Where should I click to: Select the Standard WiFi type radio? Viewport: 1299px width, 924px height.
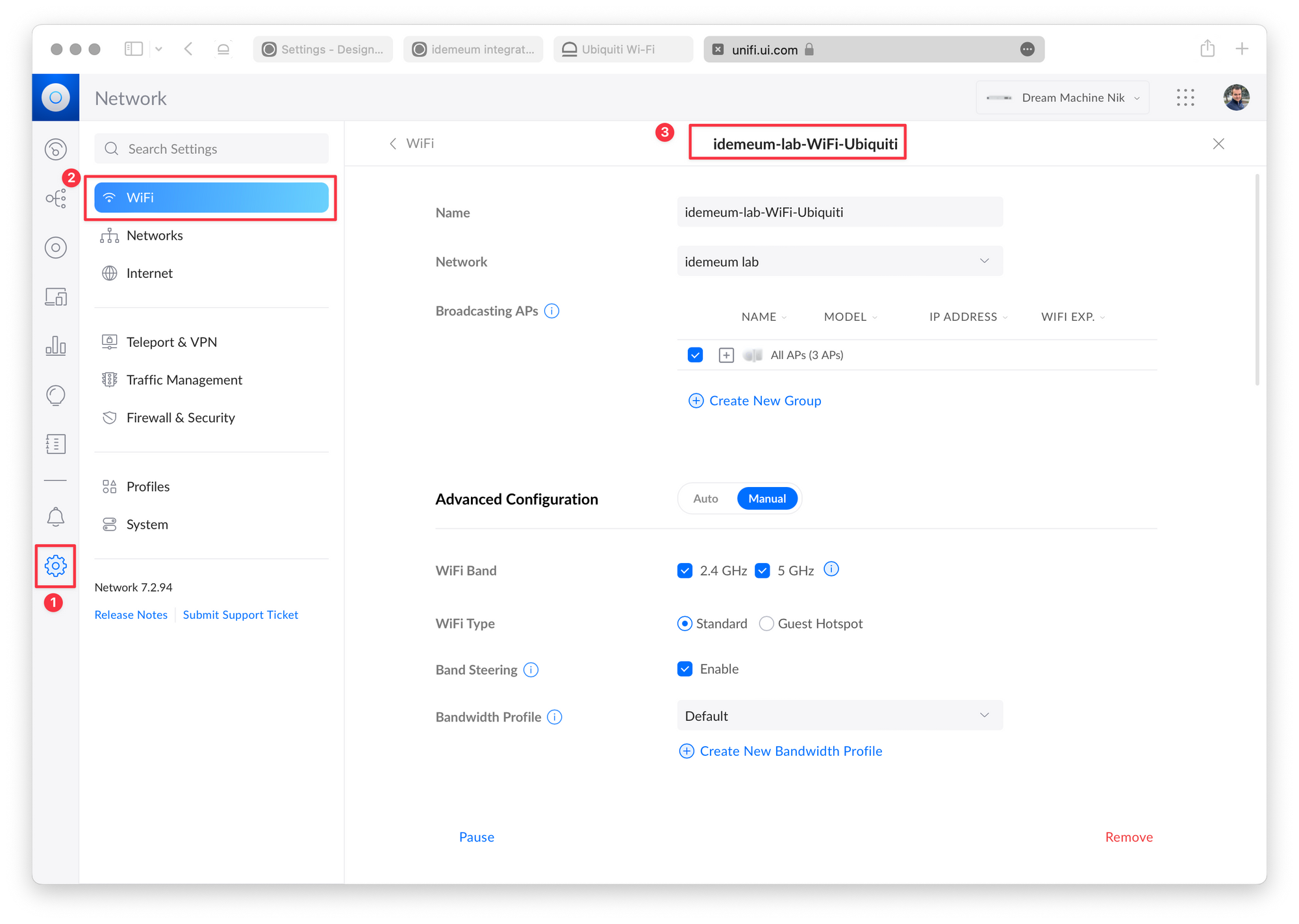tap(685, 624)
